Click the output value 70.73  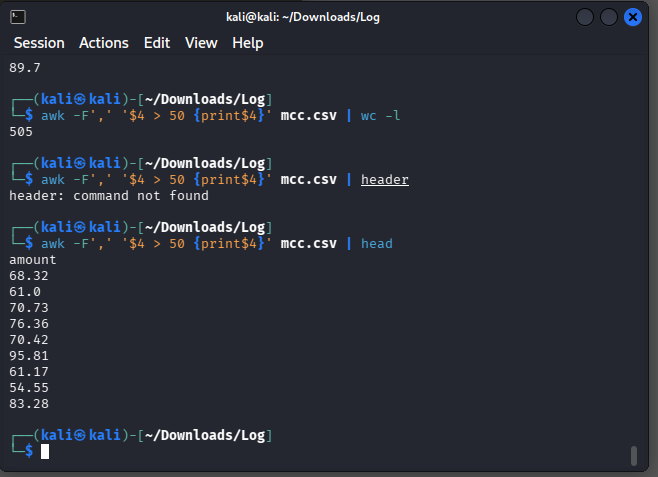coord(29,308)
